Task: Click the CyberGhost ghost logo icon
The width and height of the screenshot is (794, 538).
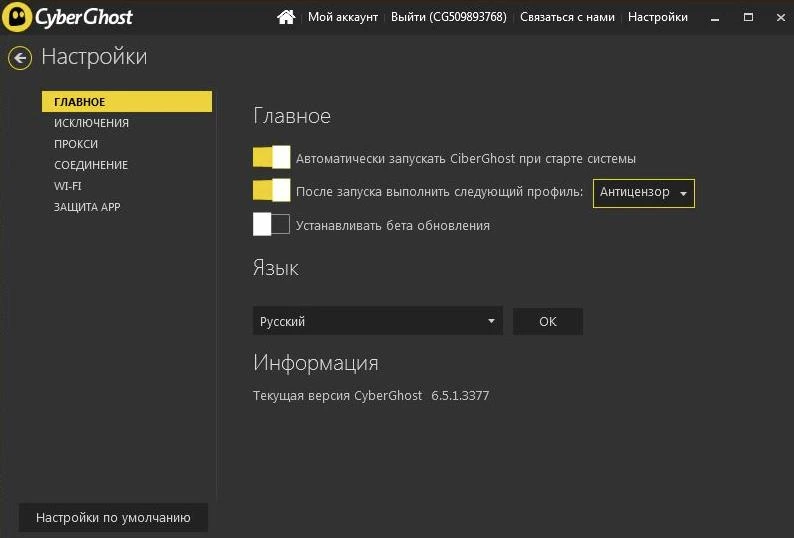Action: (x=17, y=17)
